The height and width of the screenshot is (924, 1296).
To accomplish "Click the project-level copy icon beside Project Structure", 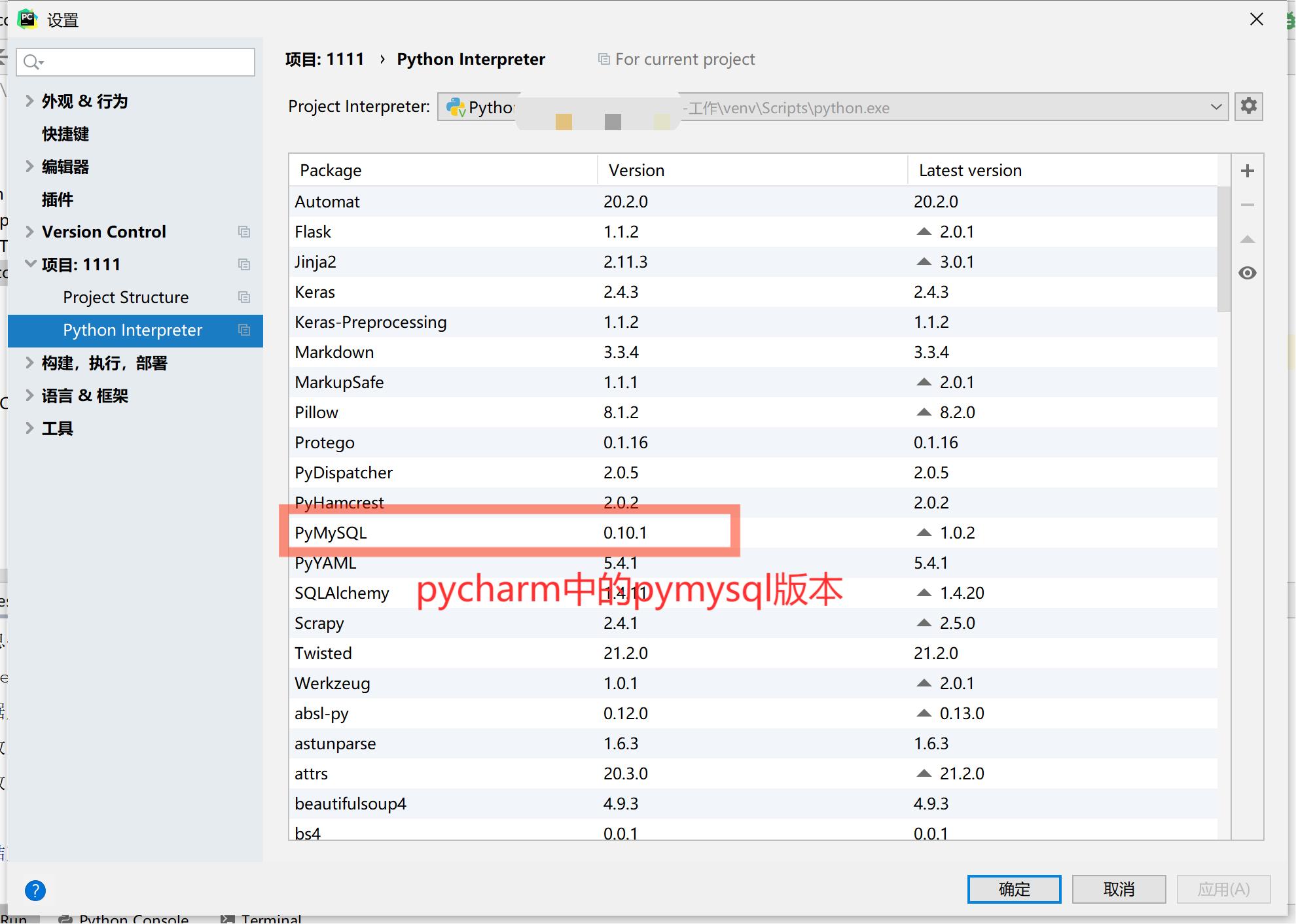I will [244, 297].
